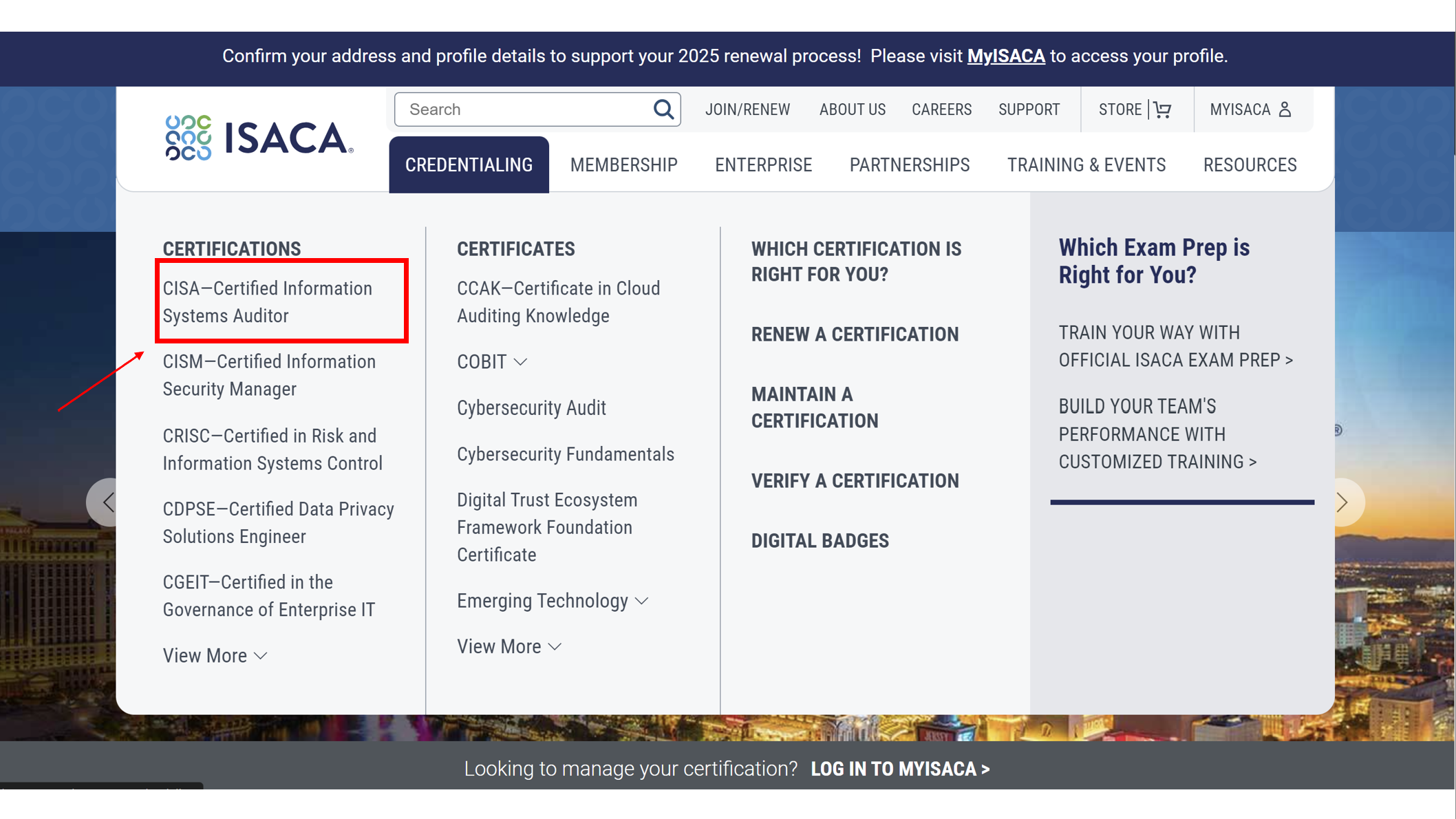Follow the MyISACA link in the banner
This screenshot has height=819, width=1456.
[x=1006, y=56]
